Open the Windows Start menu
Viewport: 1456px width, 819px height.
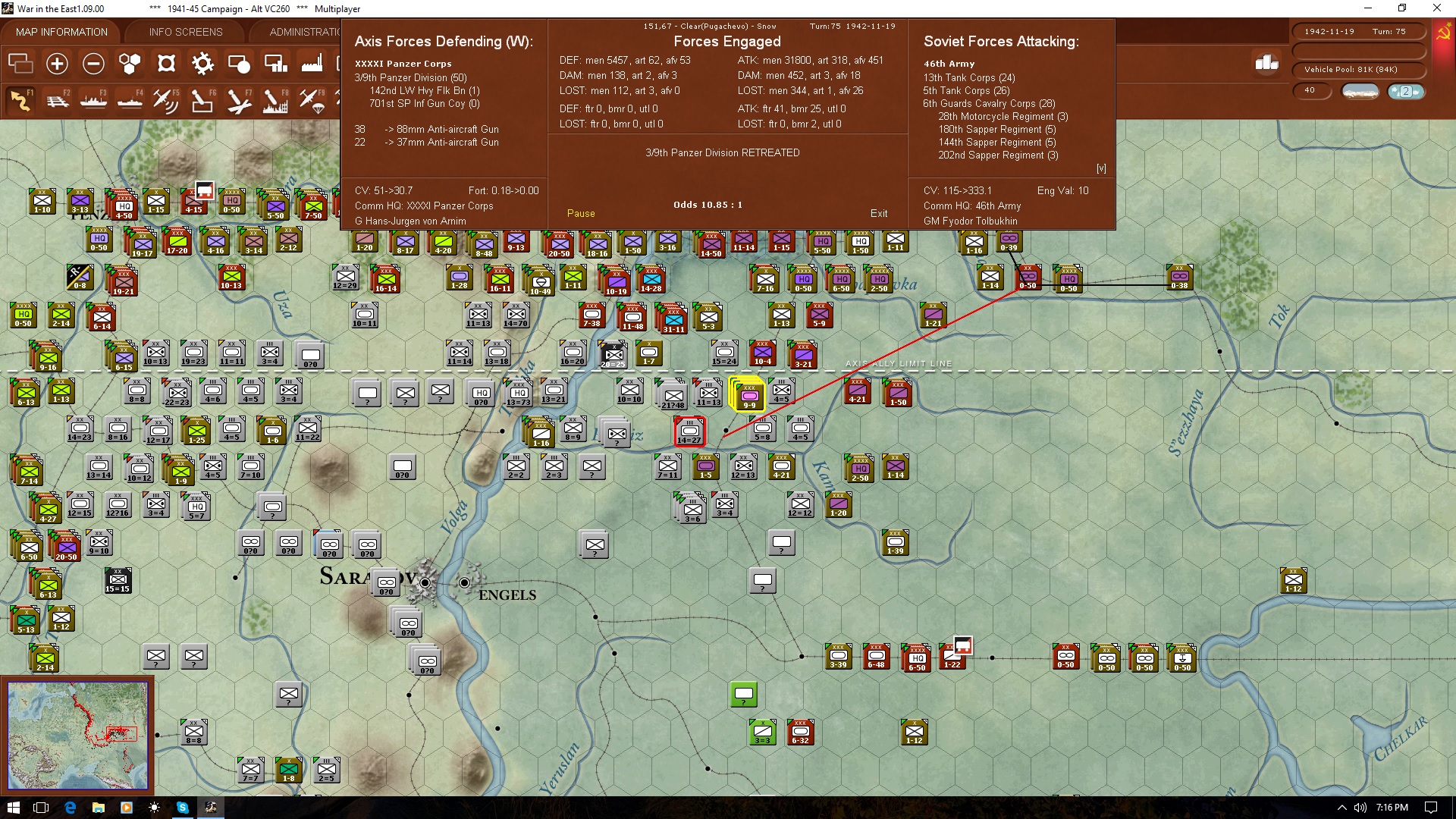pyautogui.click(x=13, y=808)
